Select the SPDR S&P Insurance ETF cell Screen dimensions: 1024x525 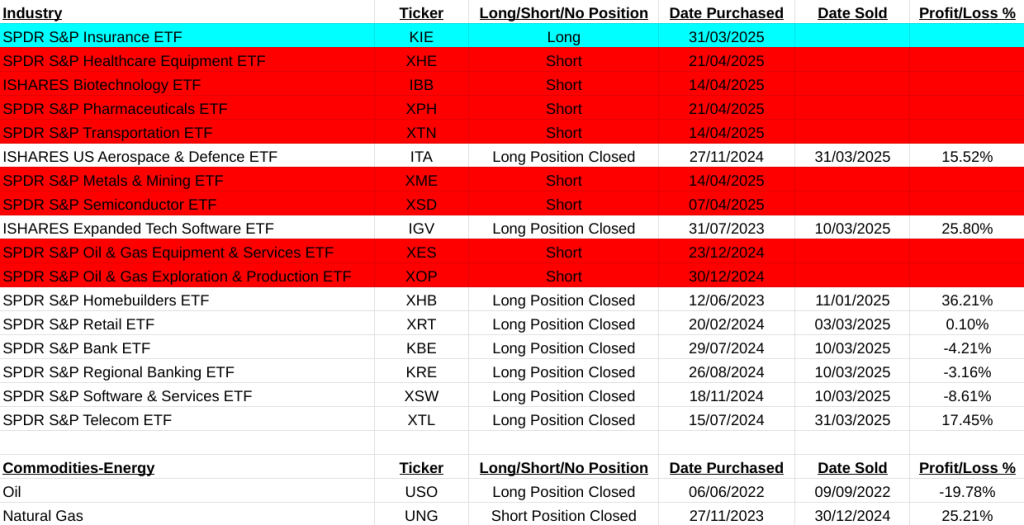tap(93, 37)
